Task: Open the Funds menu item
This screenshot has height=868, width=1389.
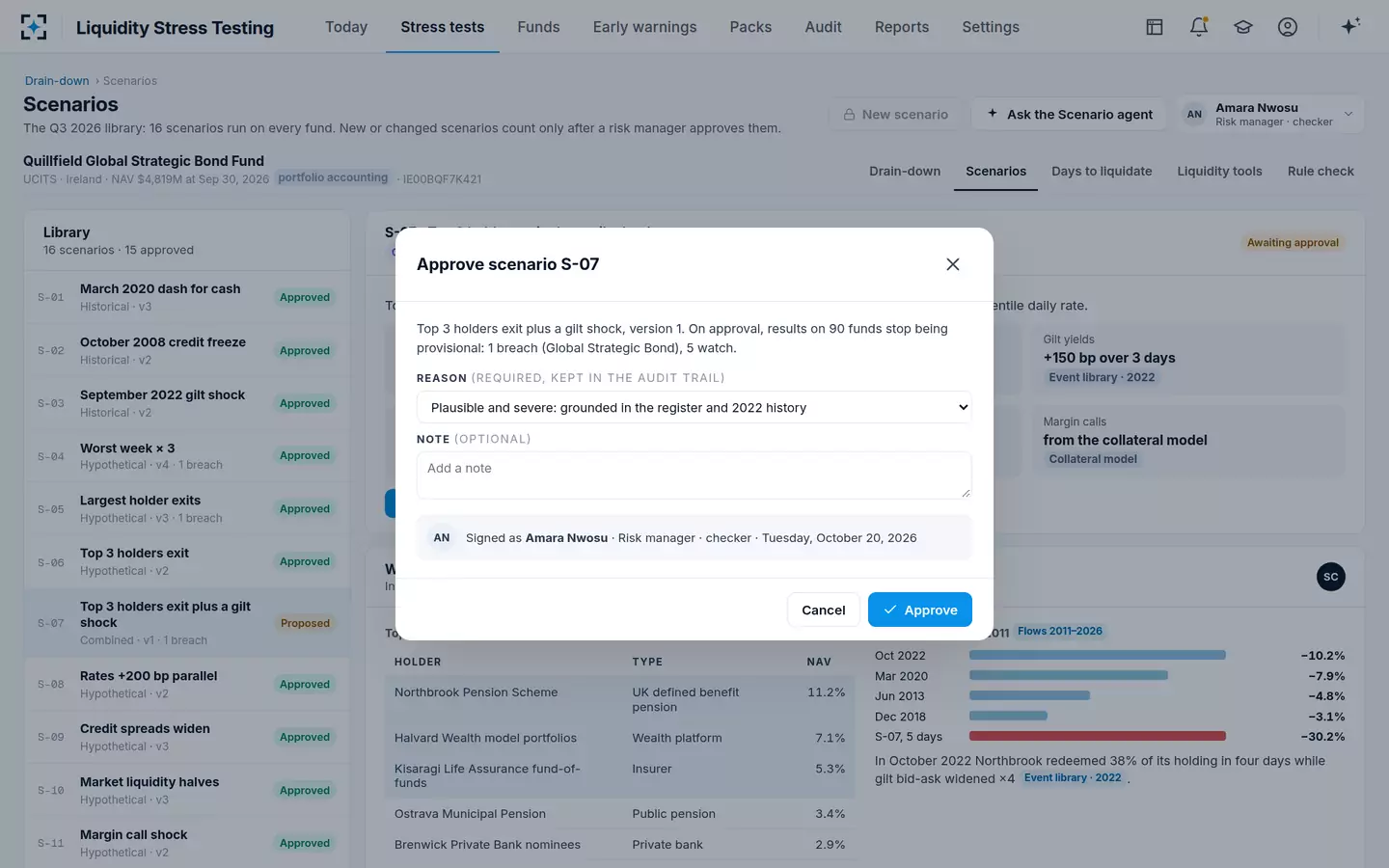Action: pos(538,27)
